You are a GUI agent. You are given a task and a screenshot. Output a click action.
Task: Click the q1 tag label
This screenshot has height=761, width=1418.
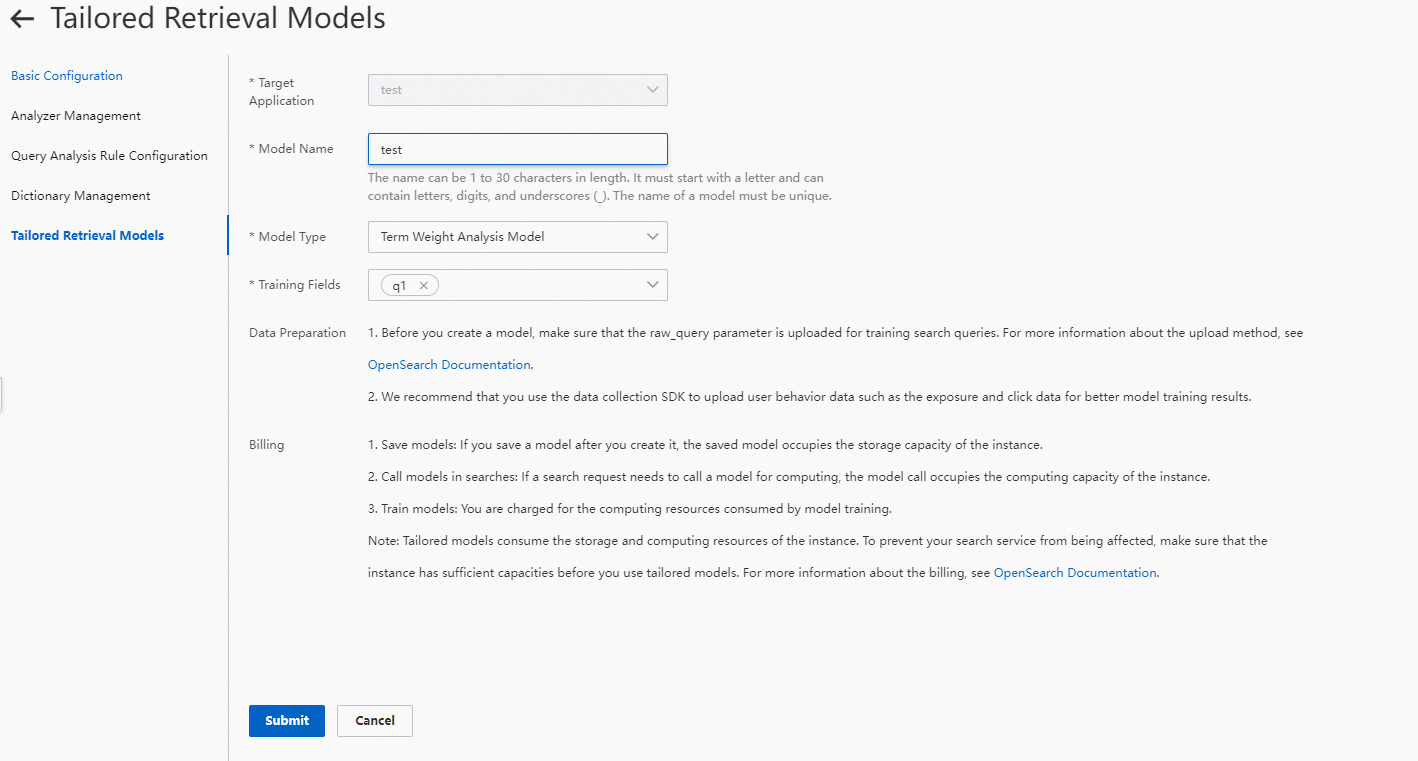[399, 286]
